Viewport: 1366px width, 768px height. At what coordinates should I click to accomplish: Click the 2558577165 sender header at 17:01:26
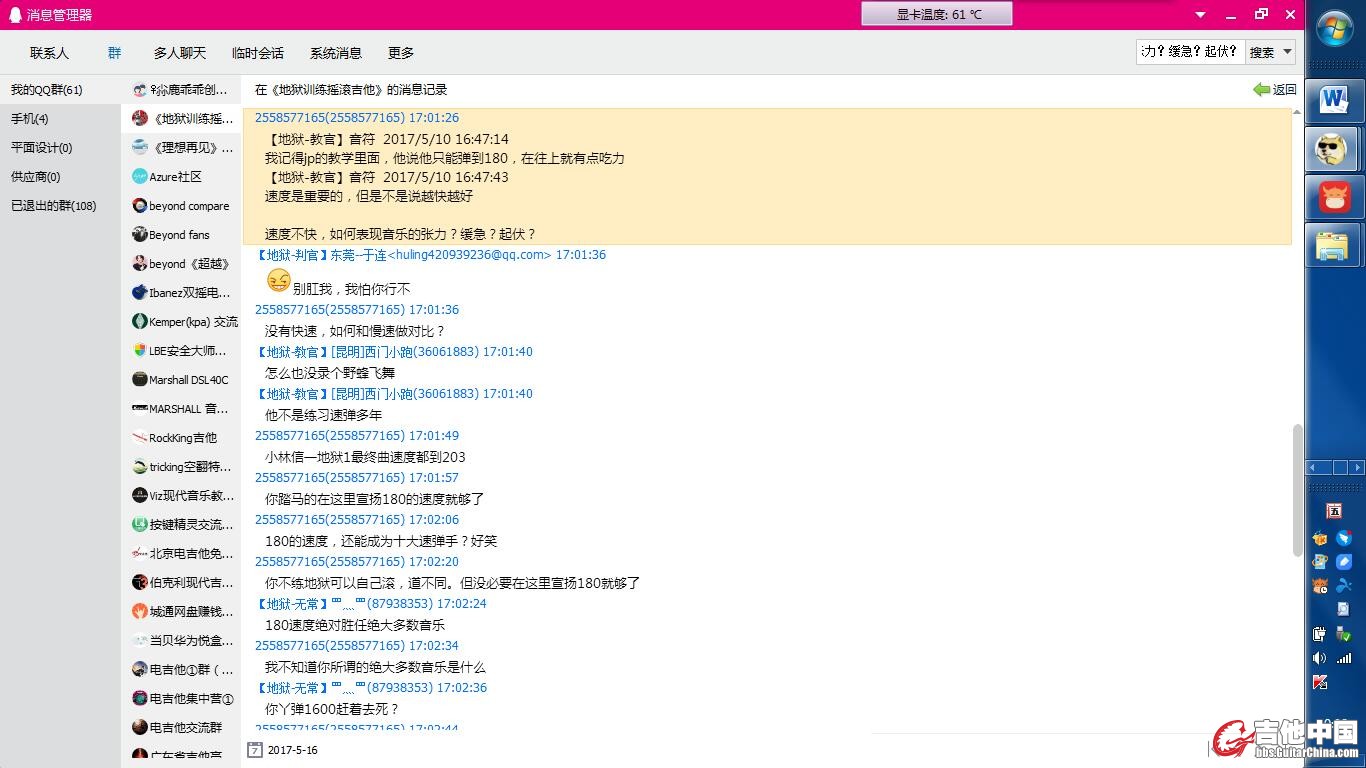coord(357,118)
